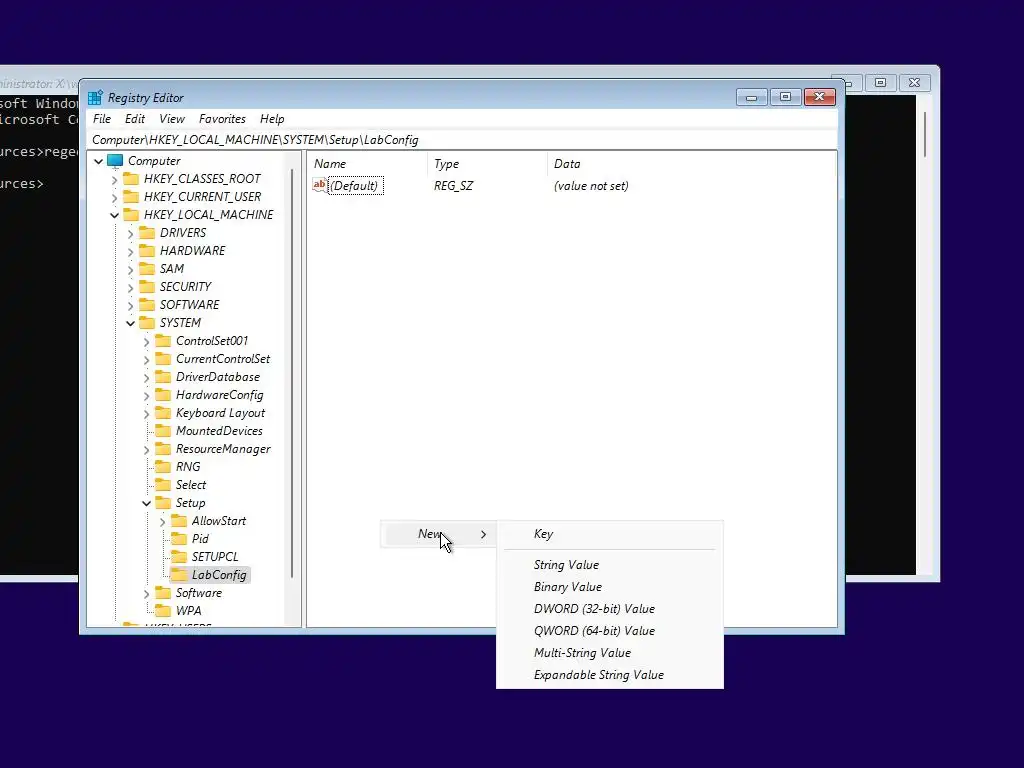1024x768 pixels.
Task: Click the ResourceManager folder icon
Action: click(163, 449)
